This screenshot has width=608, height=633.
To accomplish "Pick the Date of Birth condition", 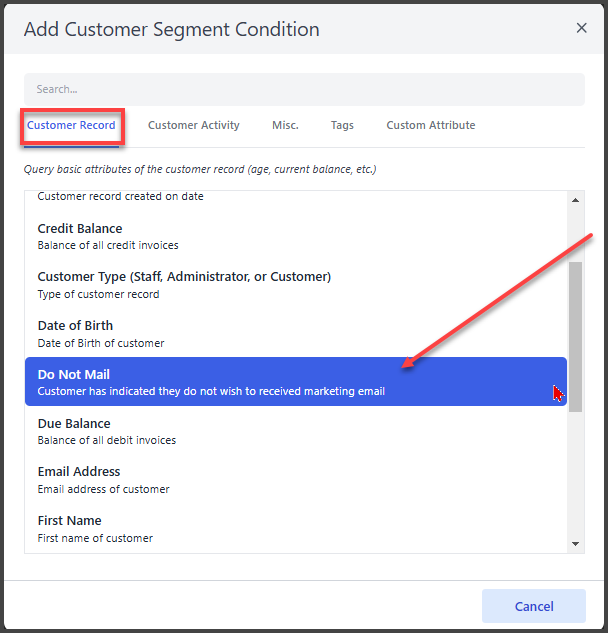I will point(296,334).
